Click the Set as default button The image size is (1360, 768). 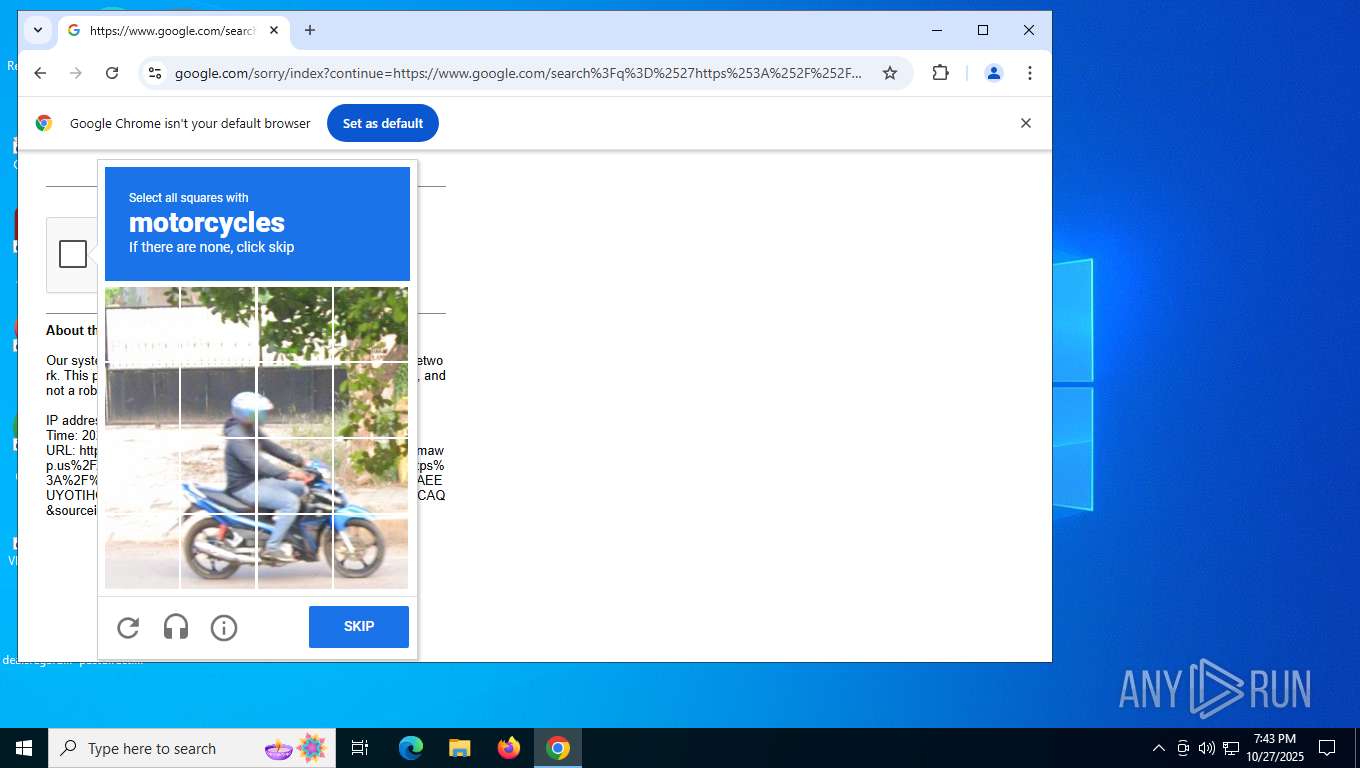point(383,123)
